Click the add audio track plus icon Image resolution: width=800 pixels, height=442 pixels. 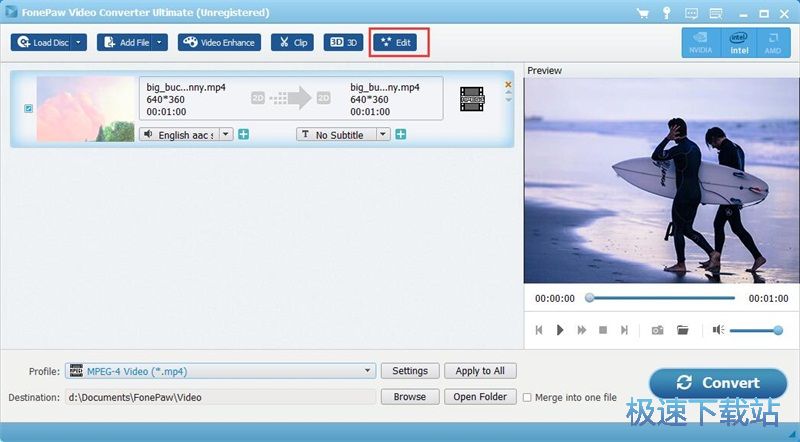pyautogui.click(x=243, y=134)
